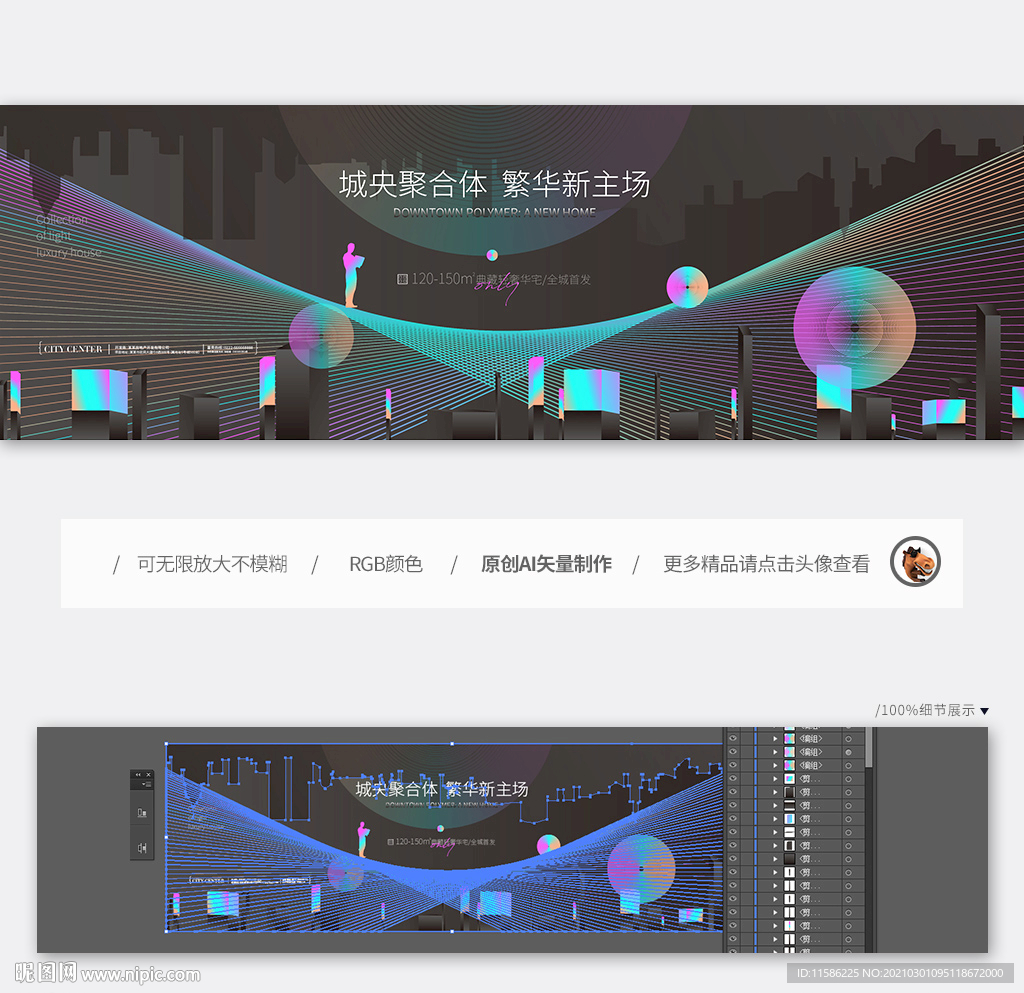Click the colorful gradient thumbnail of a 编组 layer

pos(789,739)
